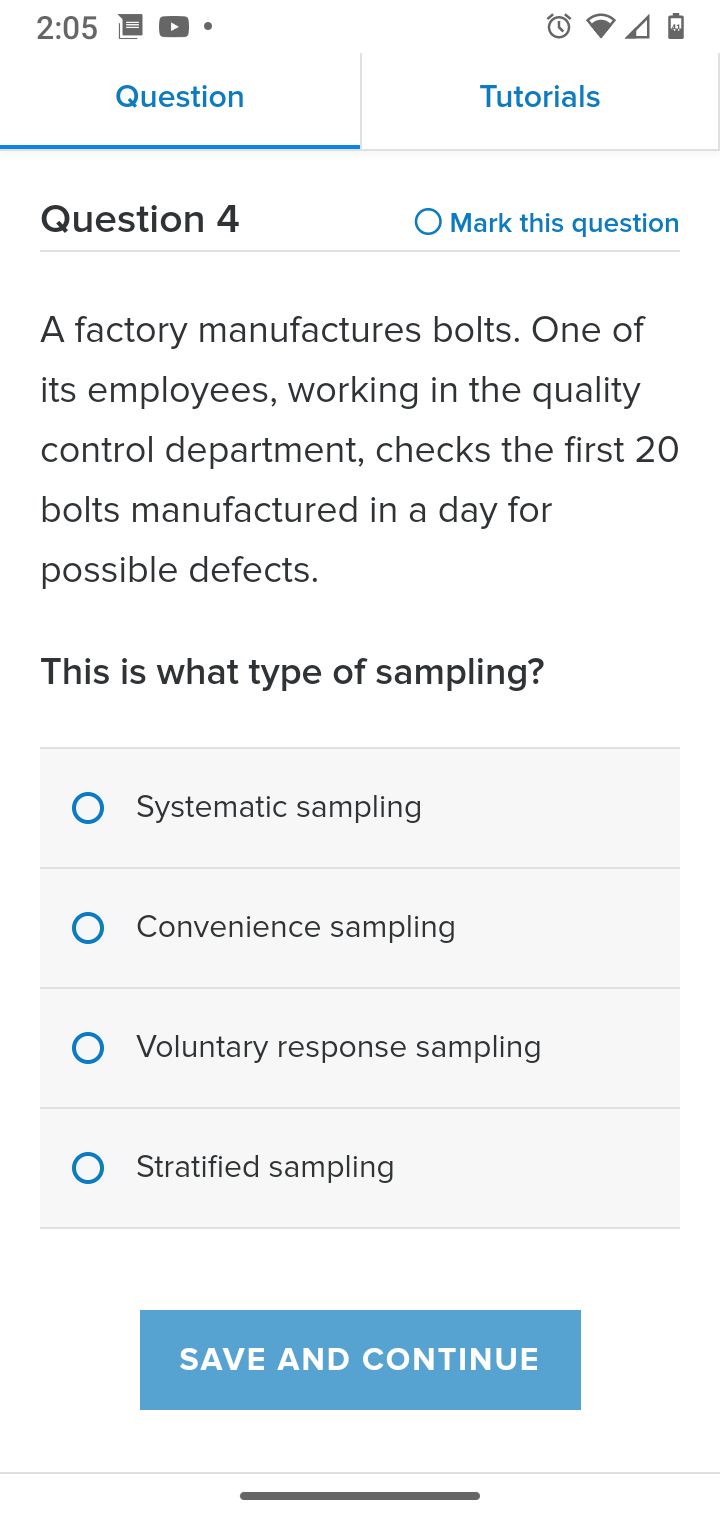720x1520 pixels.
Task: Tap the Wi-Fi signal status icon
Action: (x=600, y=27)
